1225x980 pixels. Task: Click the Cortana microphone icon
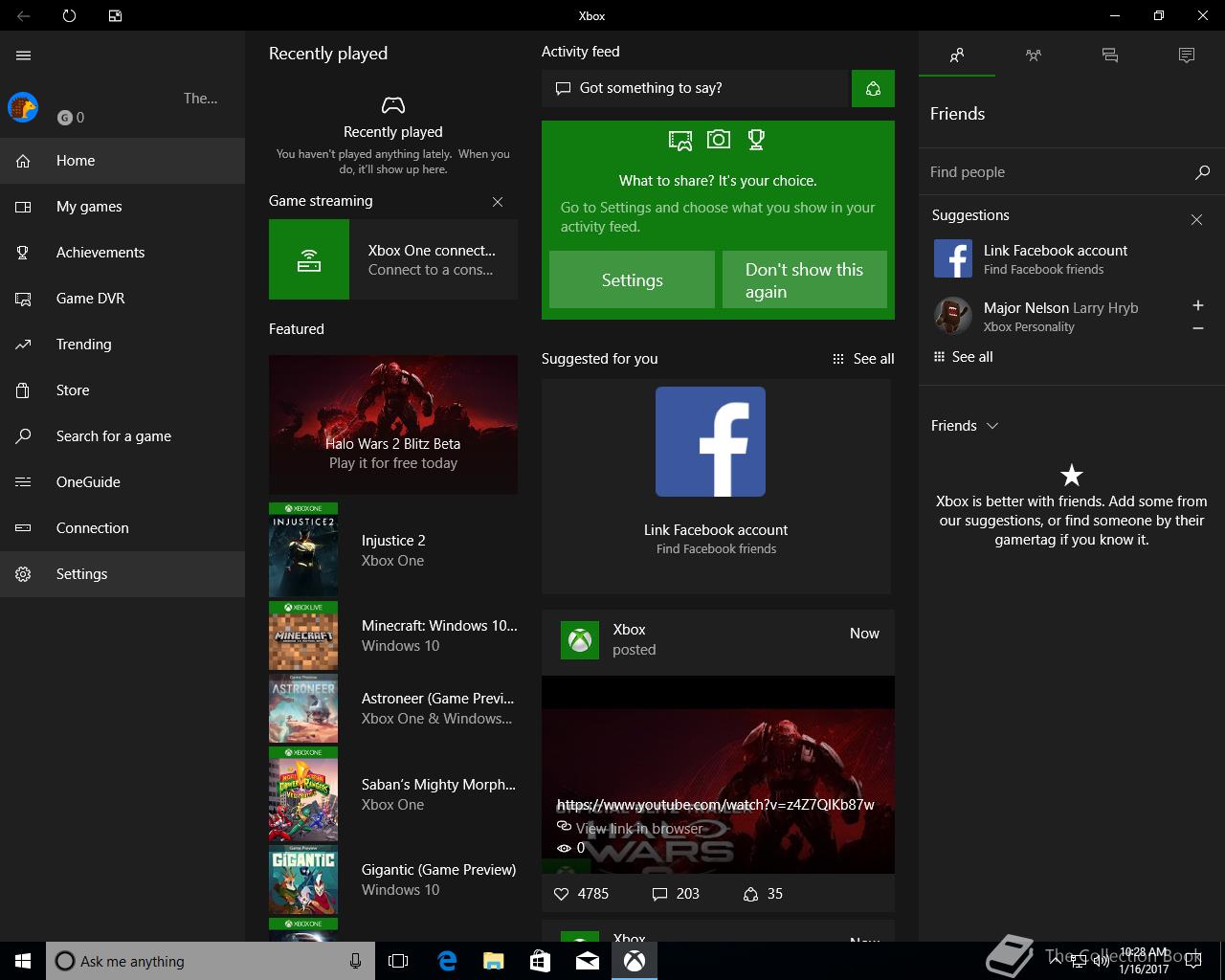tap(355, 961)
